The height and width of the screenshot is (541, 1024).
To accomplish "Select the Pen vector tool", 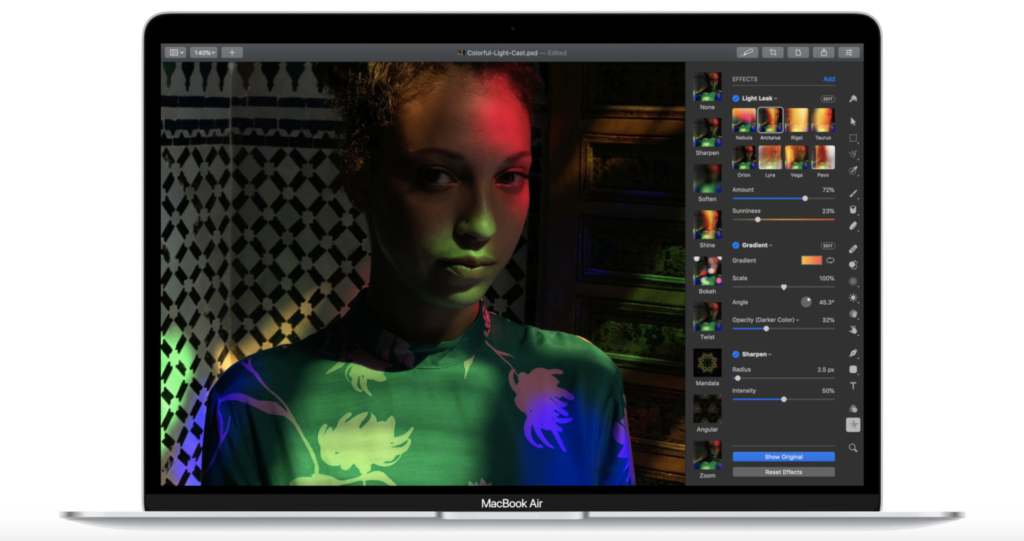I will 853,353.
